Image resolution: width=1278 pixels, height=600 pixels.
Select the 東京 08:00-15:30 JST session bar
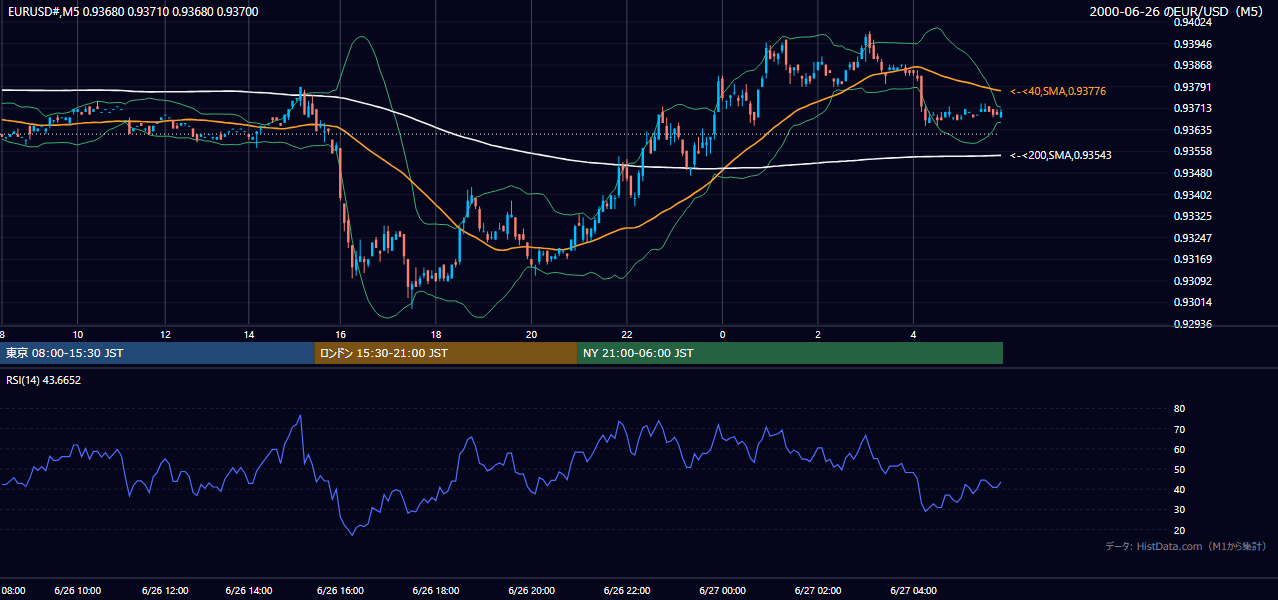pyautogui.click(x=157, y=353)
